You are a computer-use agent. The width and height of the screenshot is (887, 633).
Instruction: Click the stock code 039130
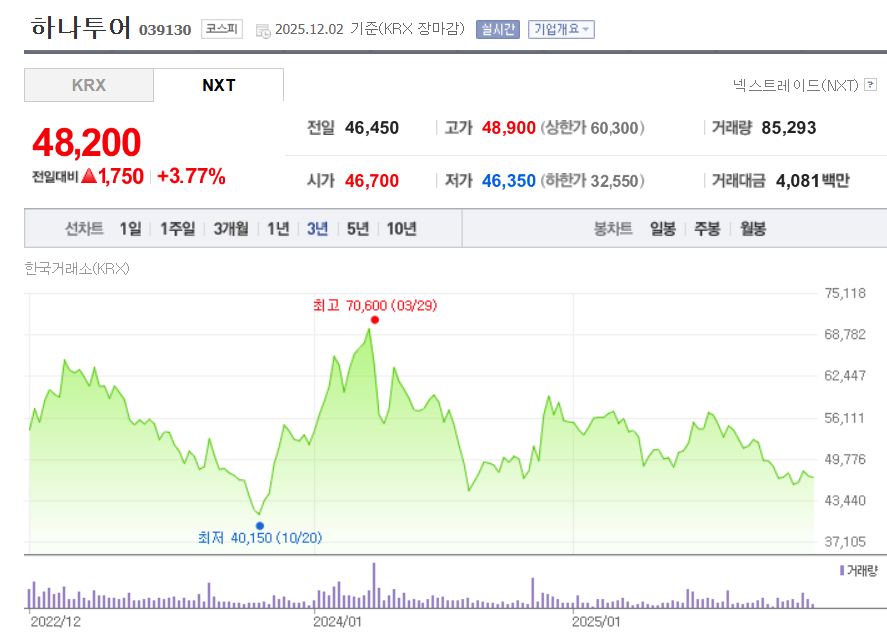165,30
